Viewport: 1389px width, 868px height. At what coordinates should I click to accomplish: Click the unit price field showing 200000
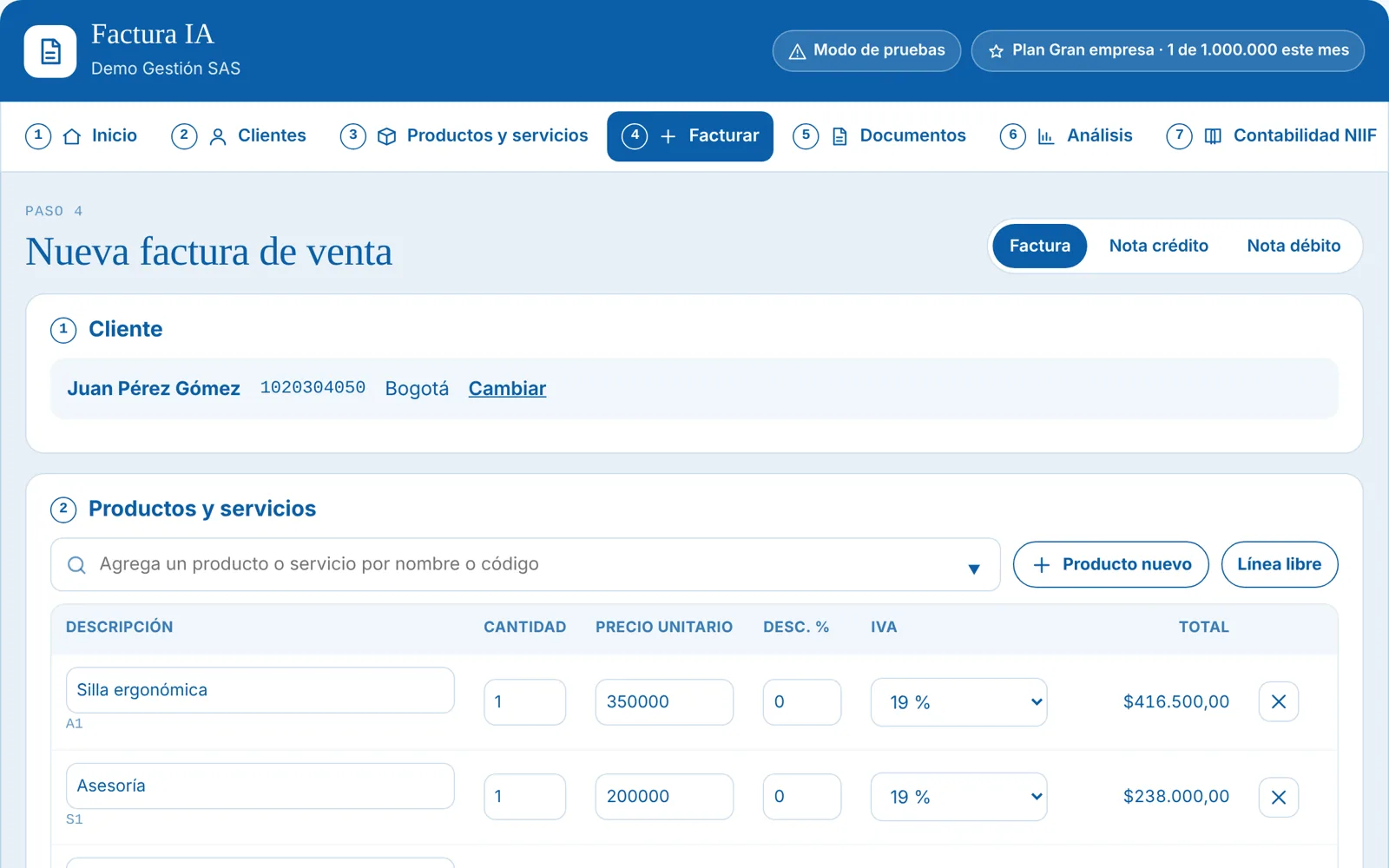(664, 796)
